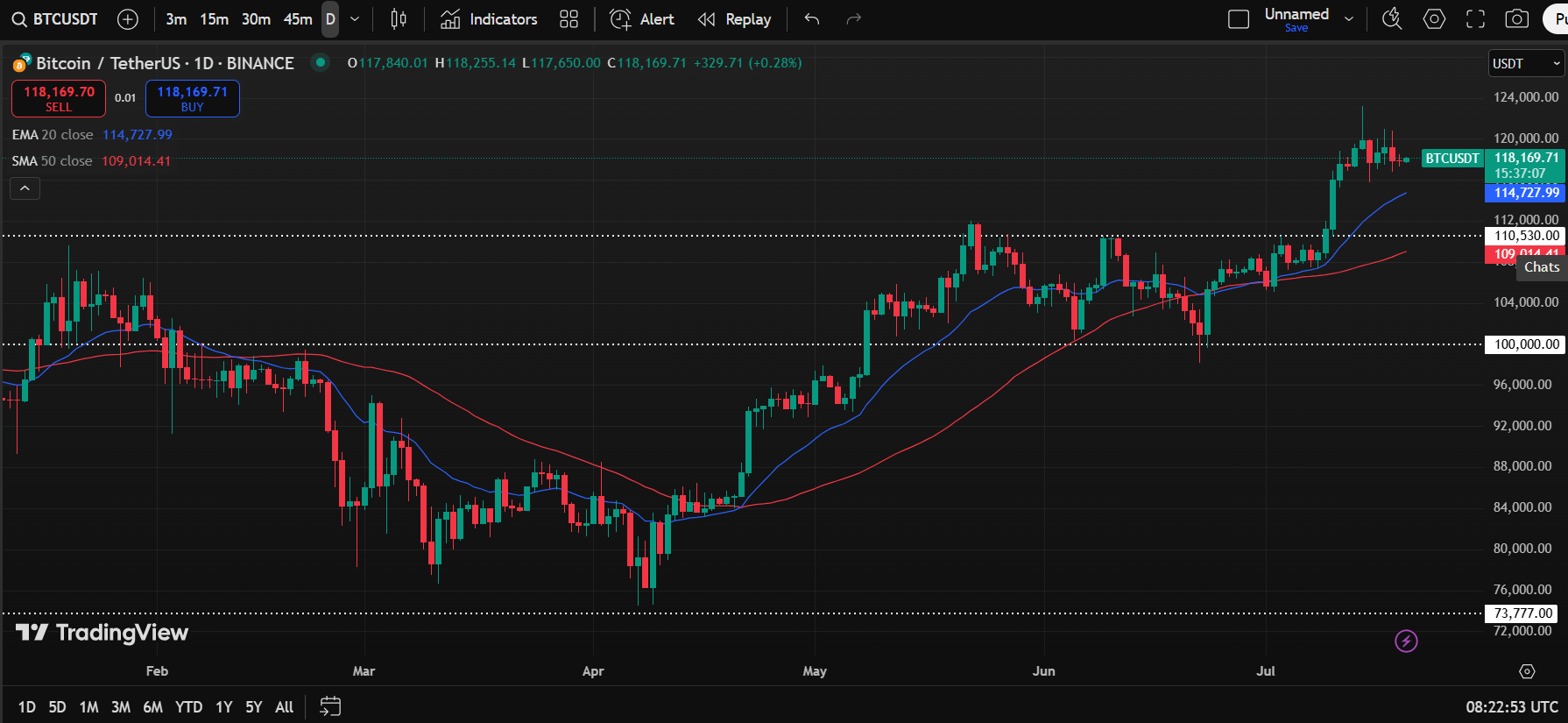Set date range to All
1568x723 pixels.
click(x=284, y=706)
